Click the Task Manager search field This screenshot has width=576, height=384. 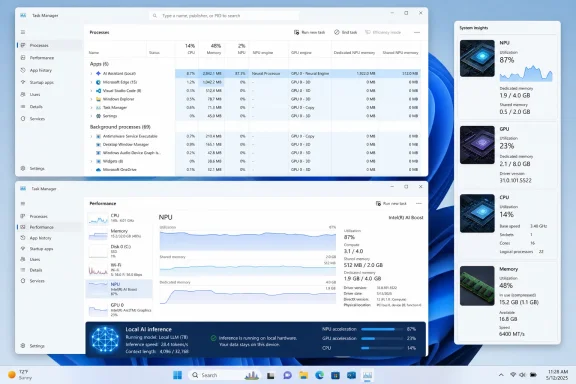(x=224, y=16)
